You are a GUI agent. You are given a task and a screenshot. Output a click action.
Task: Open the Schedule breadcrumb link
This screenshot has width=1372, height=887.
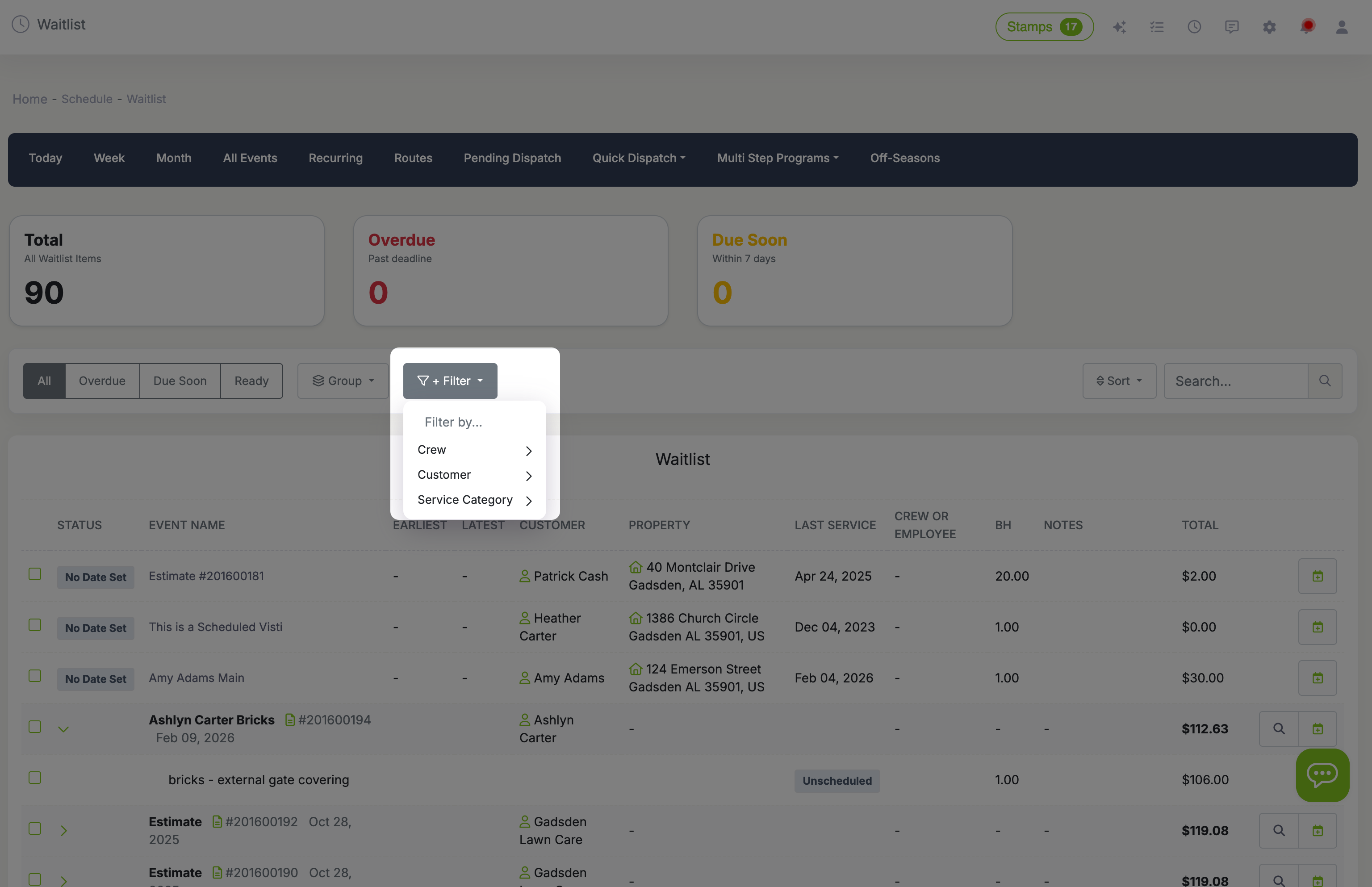click(x=86, y=99)
